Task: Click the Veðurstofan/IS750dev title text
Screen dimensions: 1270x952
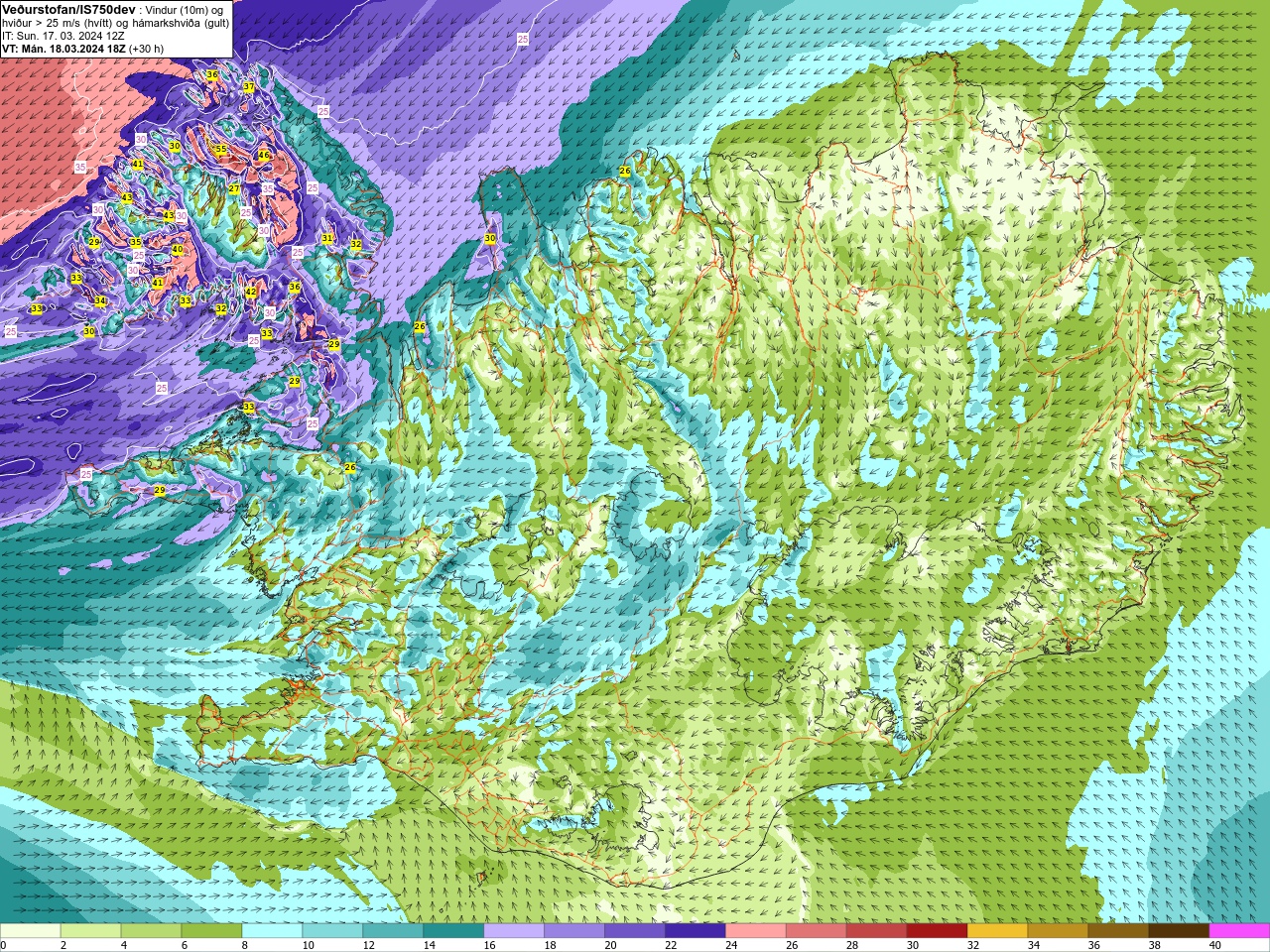Action: [68, 9]
